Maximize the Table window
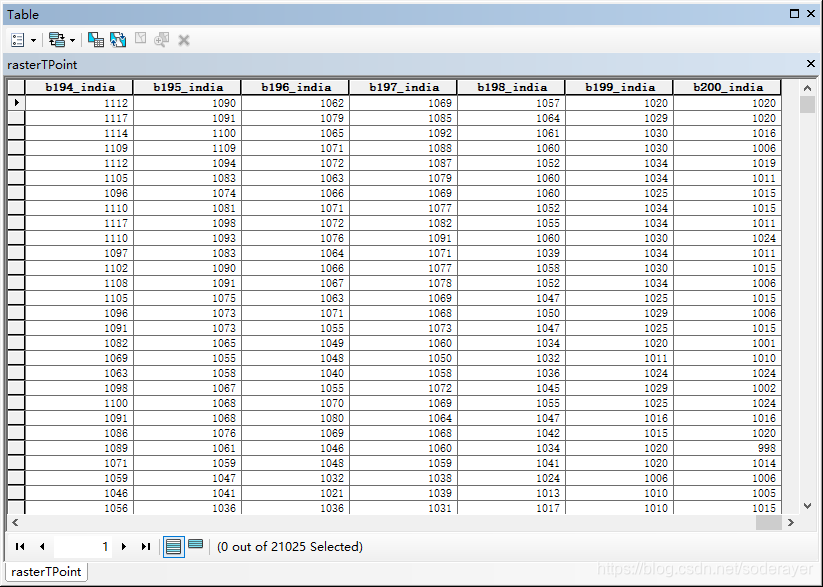The width and height of the screenshot is (823, 587). 794,14
